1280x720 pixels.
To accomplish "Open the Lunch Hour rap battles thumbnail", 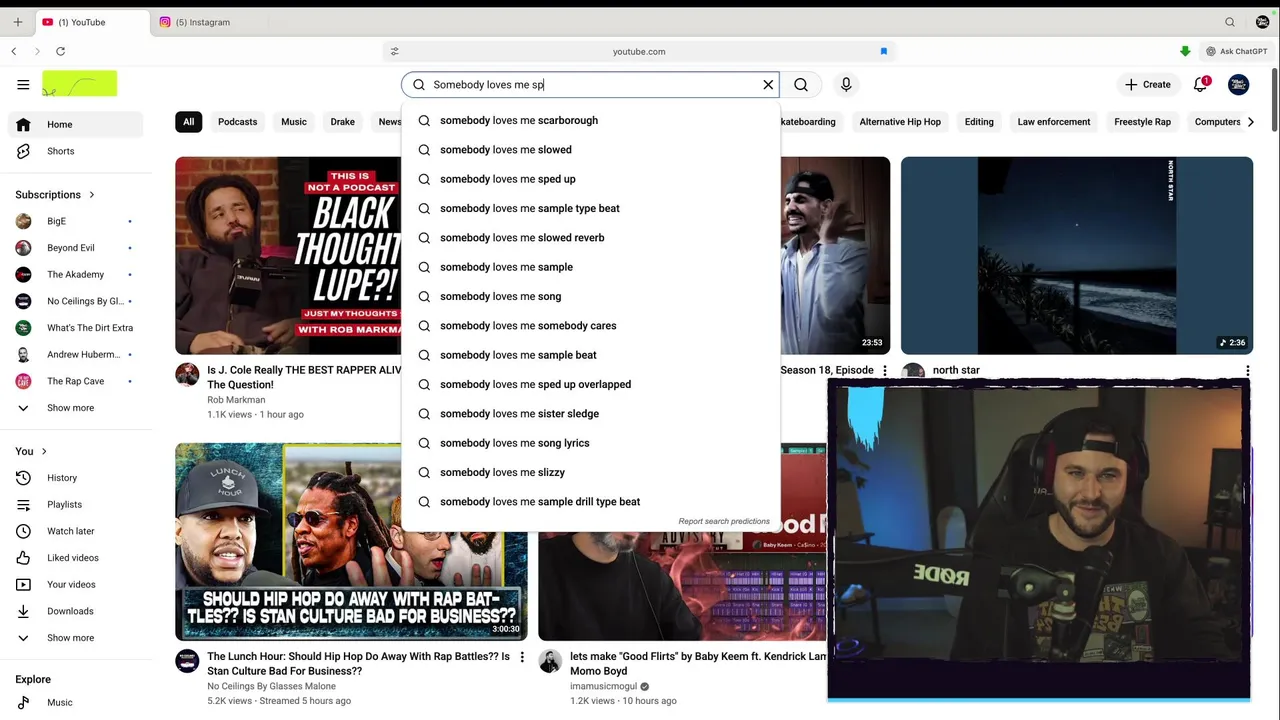I will pos(351,541).
